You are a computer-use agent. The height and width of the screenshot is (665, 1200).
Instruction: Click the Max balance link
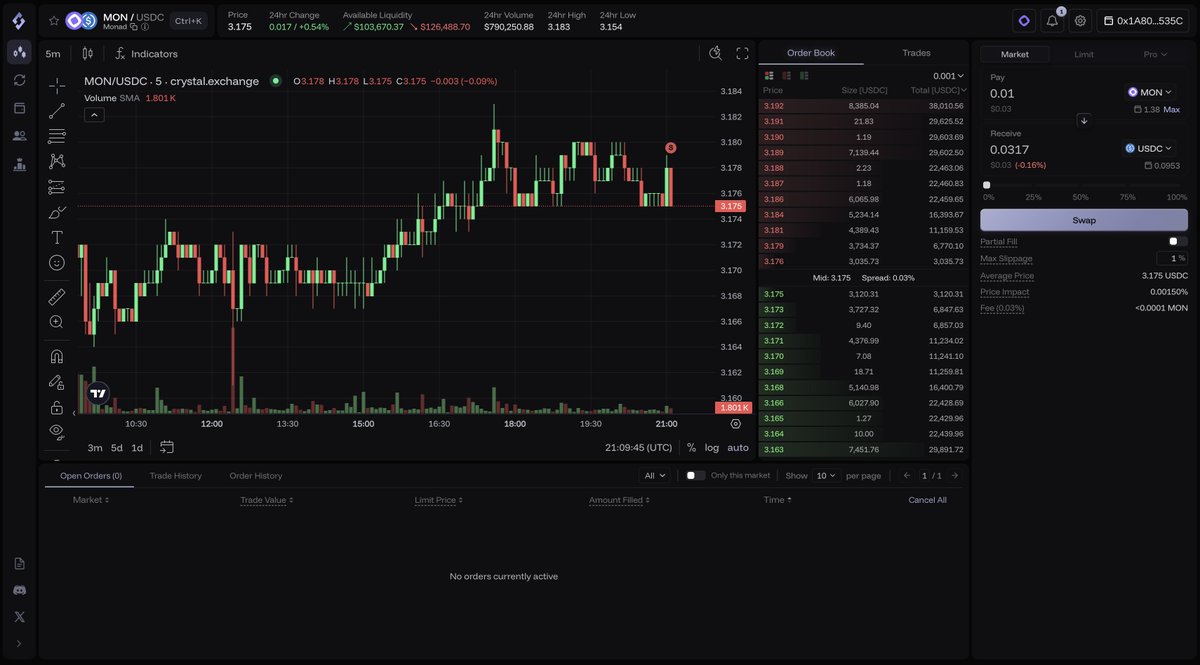click(x=1172, y=109)
